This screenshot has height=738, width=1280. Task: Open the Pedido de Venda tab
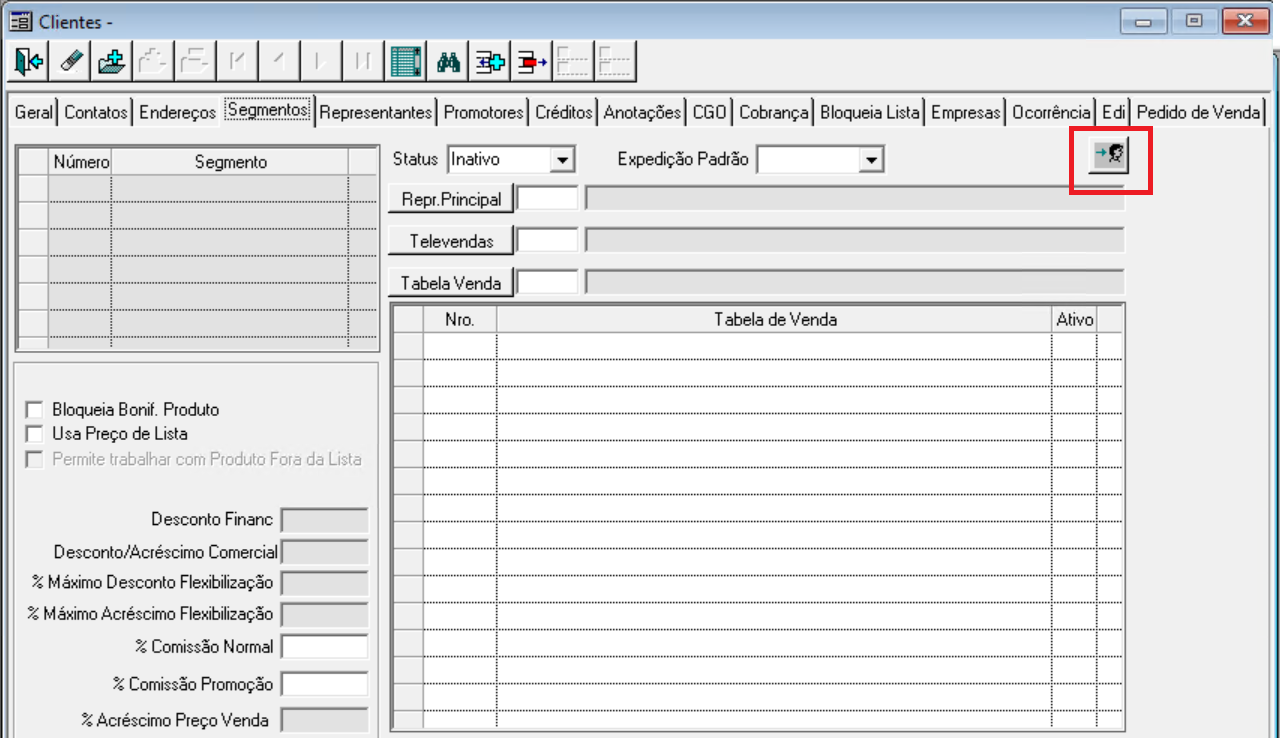coord(1198,113)
